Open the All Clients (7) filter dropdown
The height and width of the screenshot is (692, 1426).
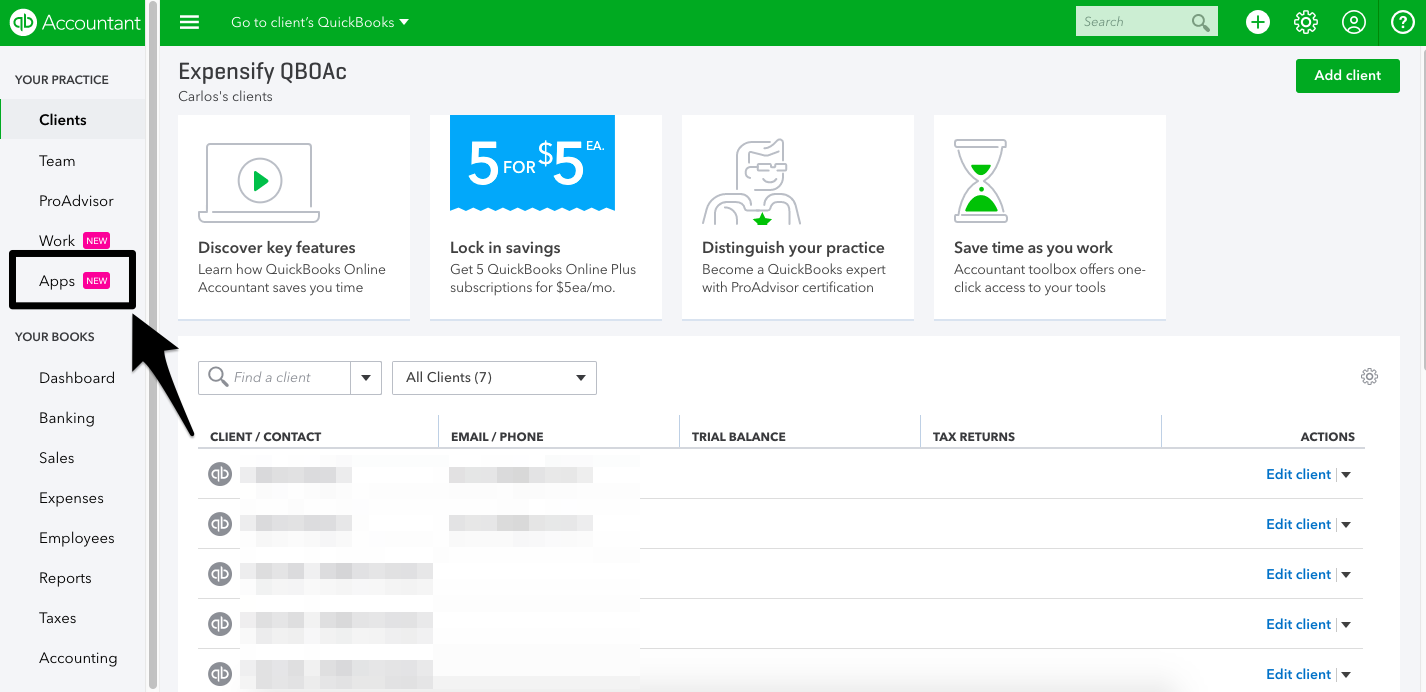click(x=495, y=378)
